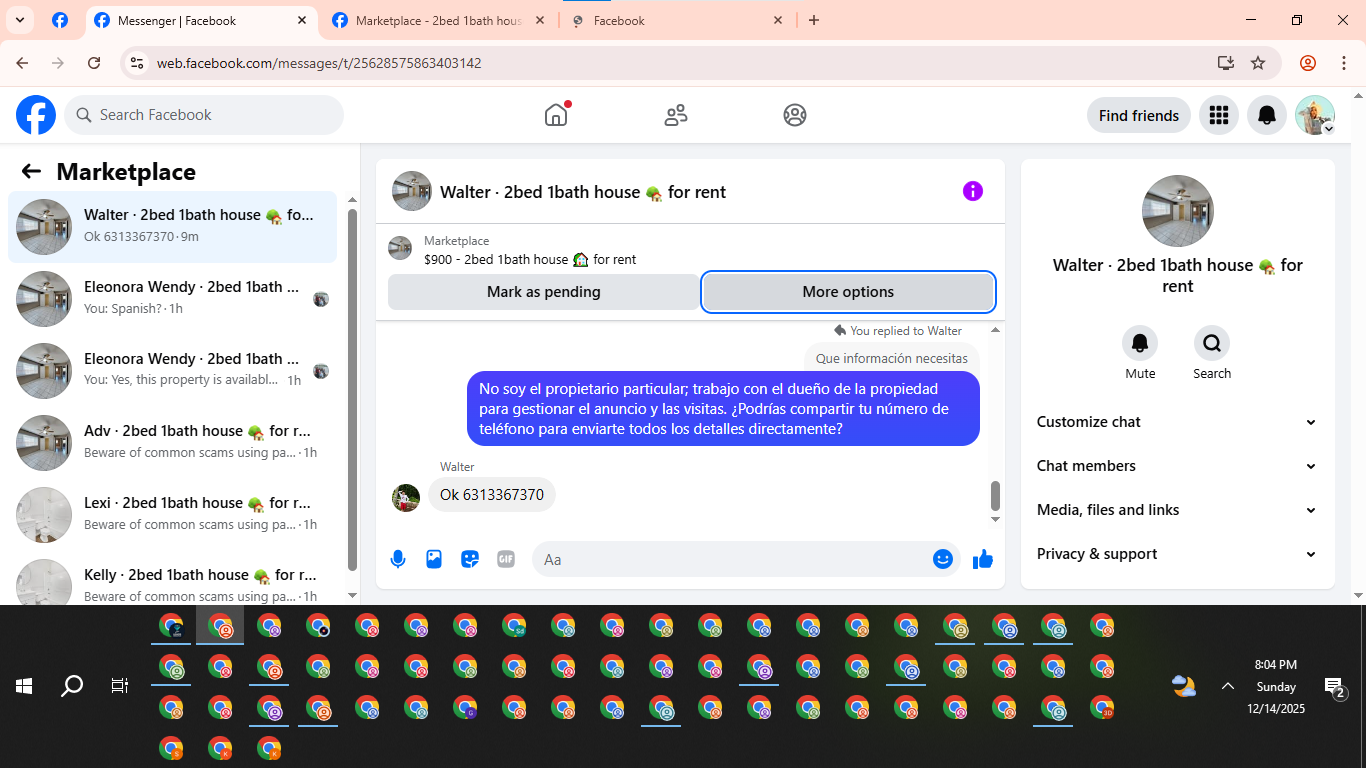
Task: Open a new browser tab
Action: point(814,20)
